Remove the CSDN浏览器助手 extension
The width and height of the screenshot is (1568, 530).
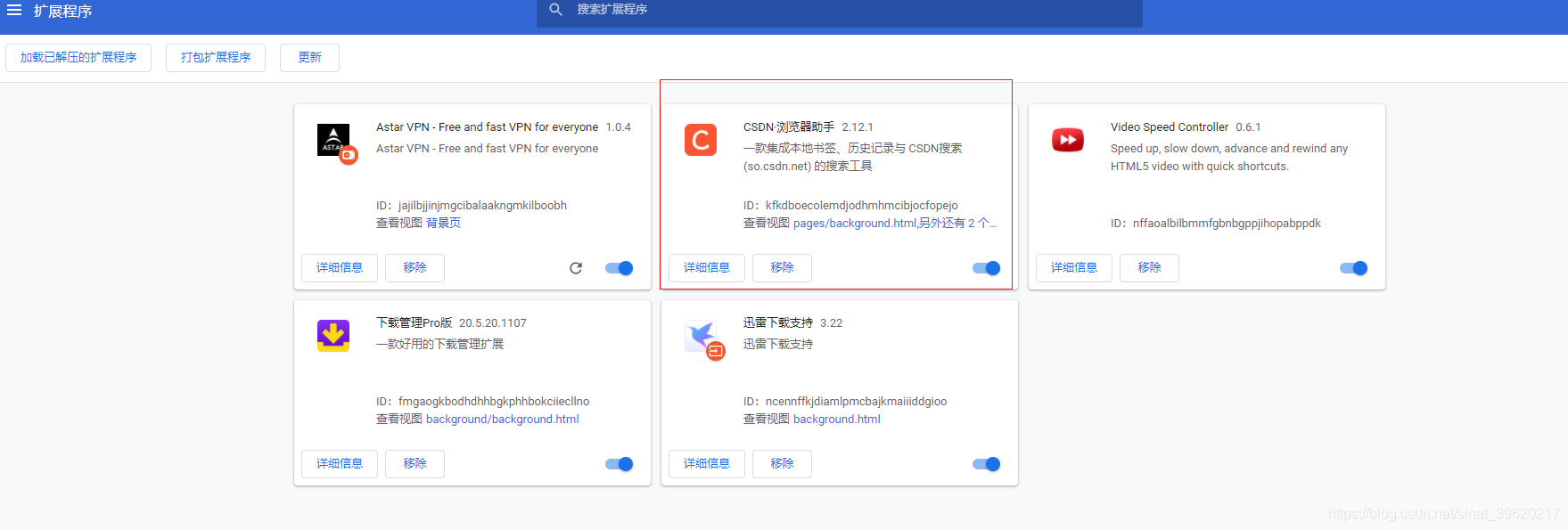(782, 267)
